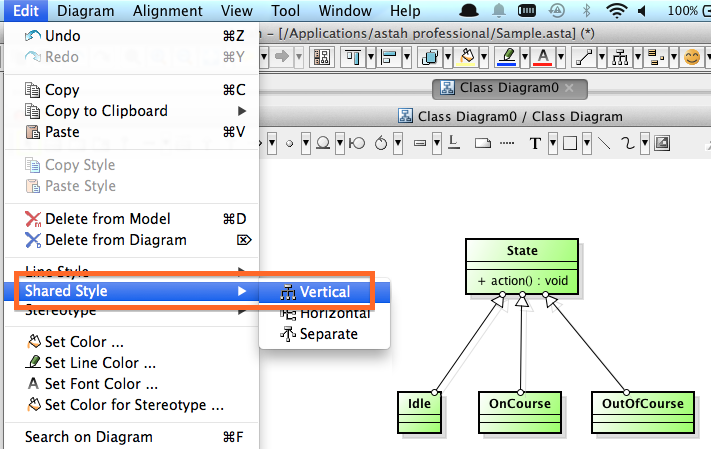
Task: Click the font color 'A' toolbar icon
Action: (x=543, y=56)
